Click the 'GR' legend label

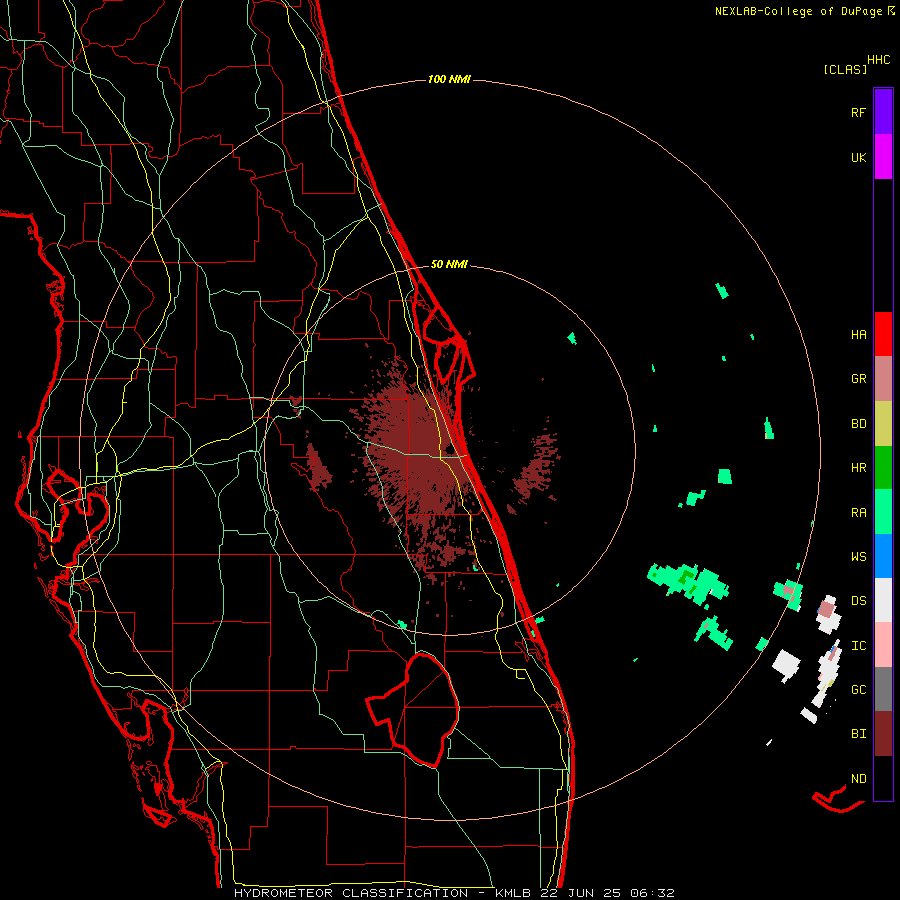point(858,379)
